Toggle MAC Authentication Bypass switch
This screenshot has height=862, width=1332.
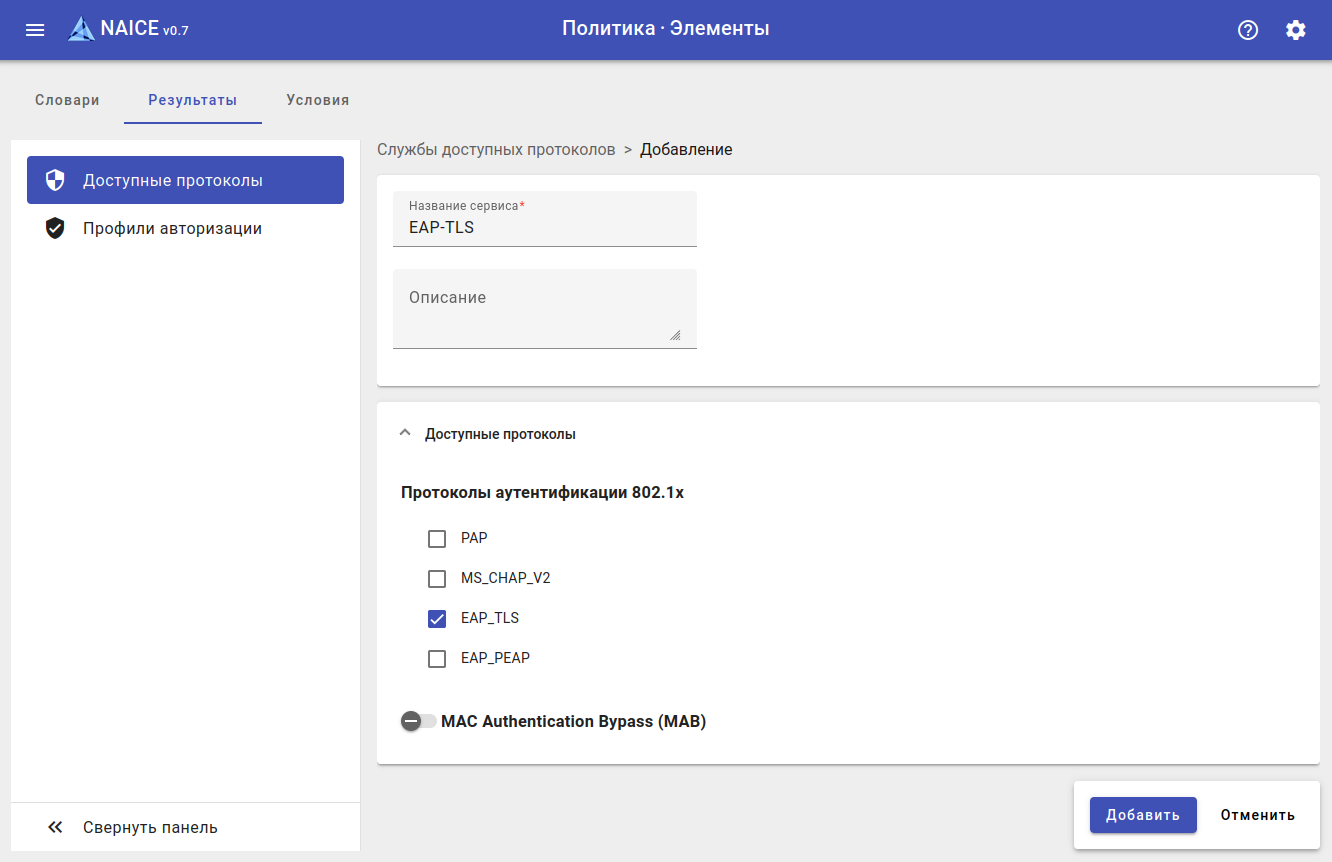coord(418,721)
